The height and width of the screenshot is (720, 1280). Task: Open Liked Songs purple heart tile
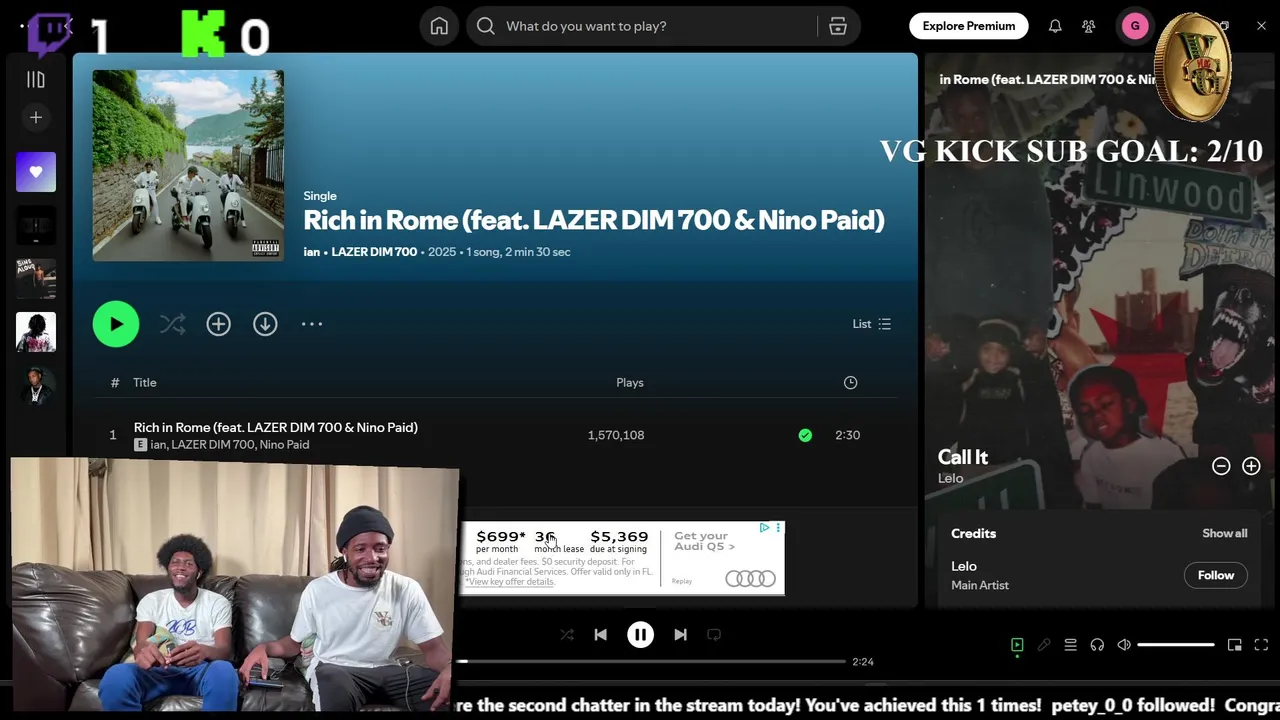click(x=36, y=172)
